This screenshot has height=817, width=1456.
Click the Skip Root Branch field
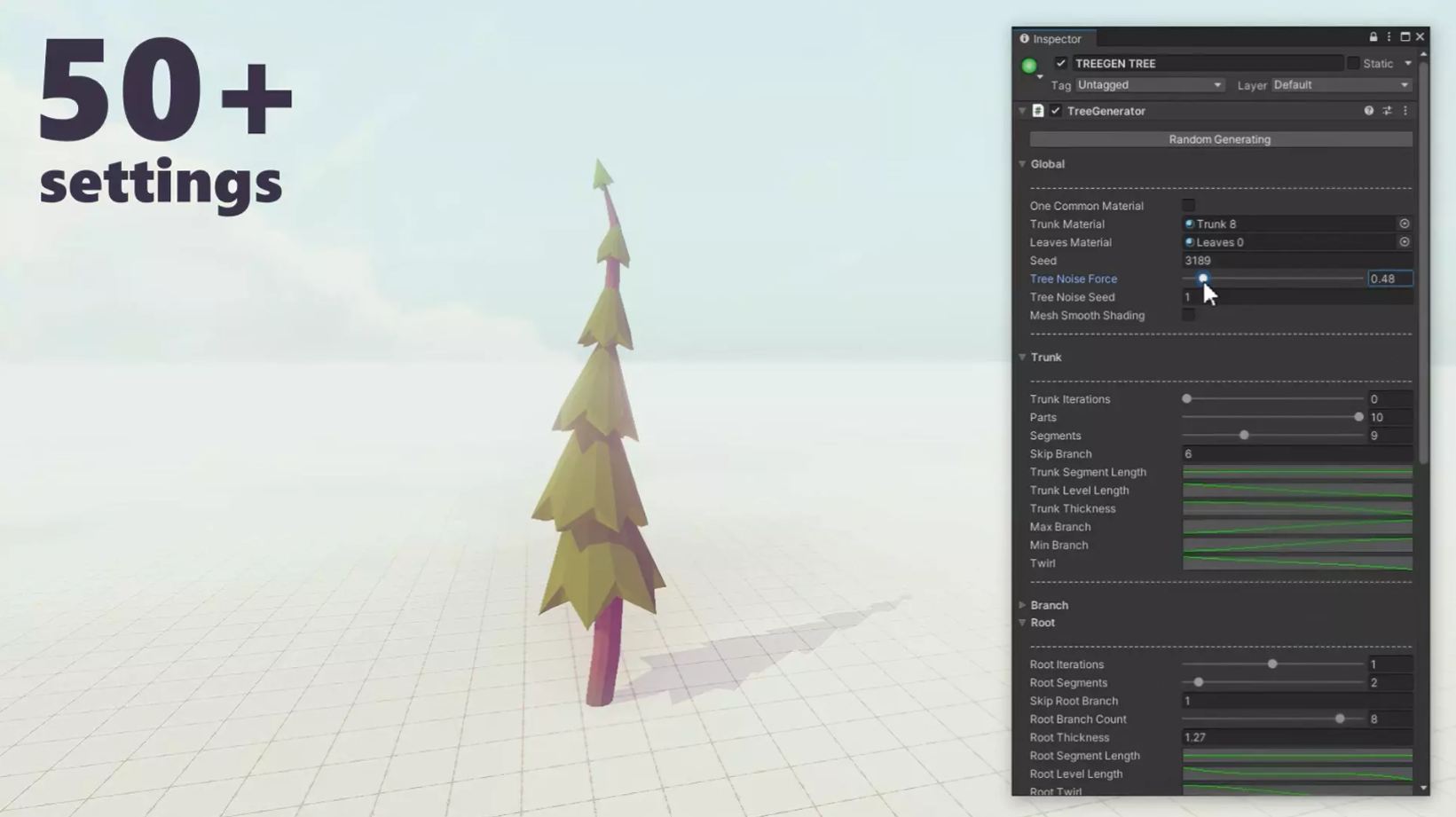point(1297,701)
